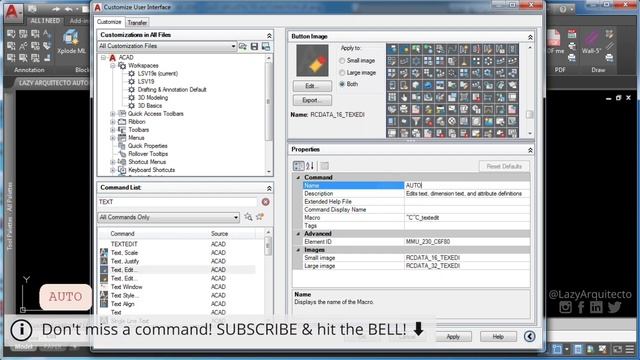
Task: Switch to the Transfer tab
Action: 137,22
